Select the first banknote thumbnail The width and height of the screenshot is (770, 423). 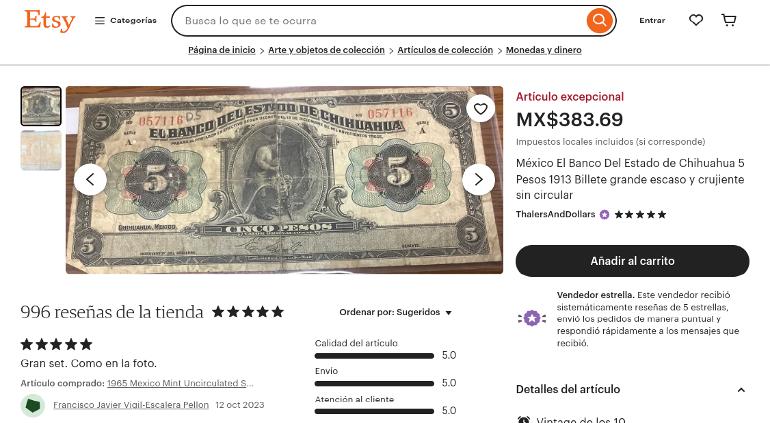point(41,106)
